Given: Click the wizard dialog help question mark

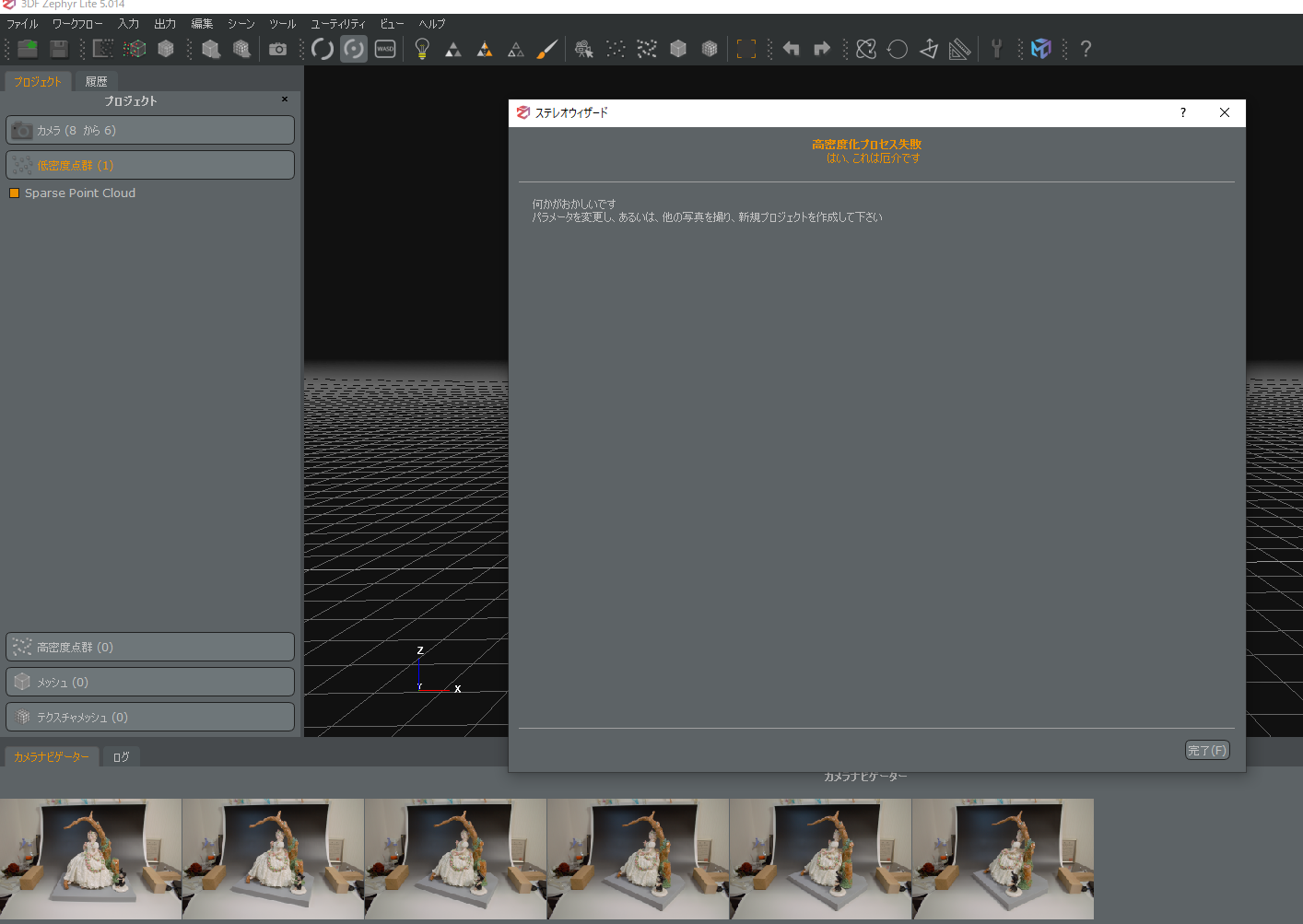Looking at the screenshot, I should tap(1183, 112).
